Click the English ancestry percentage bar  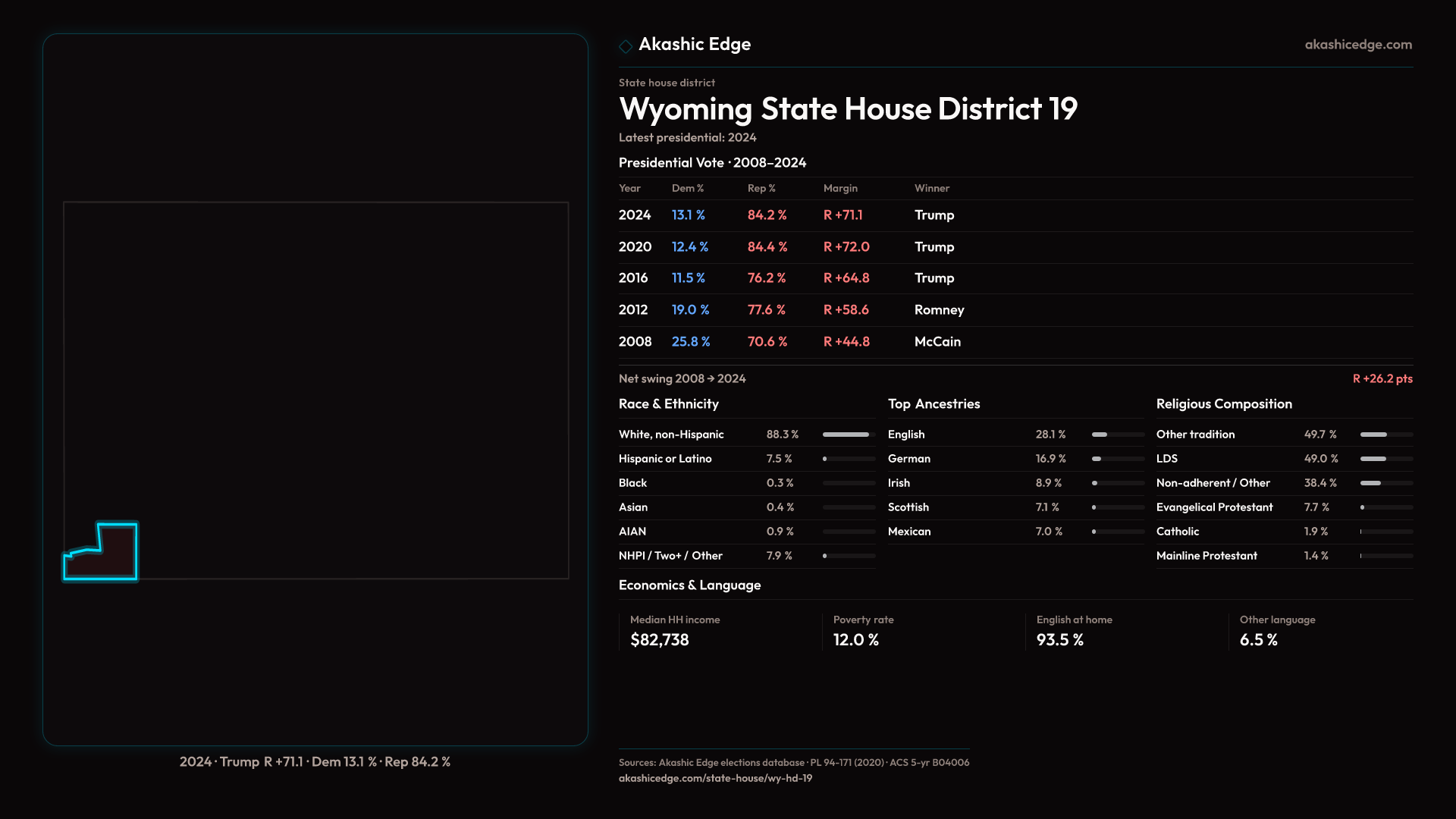point(1117,435)
